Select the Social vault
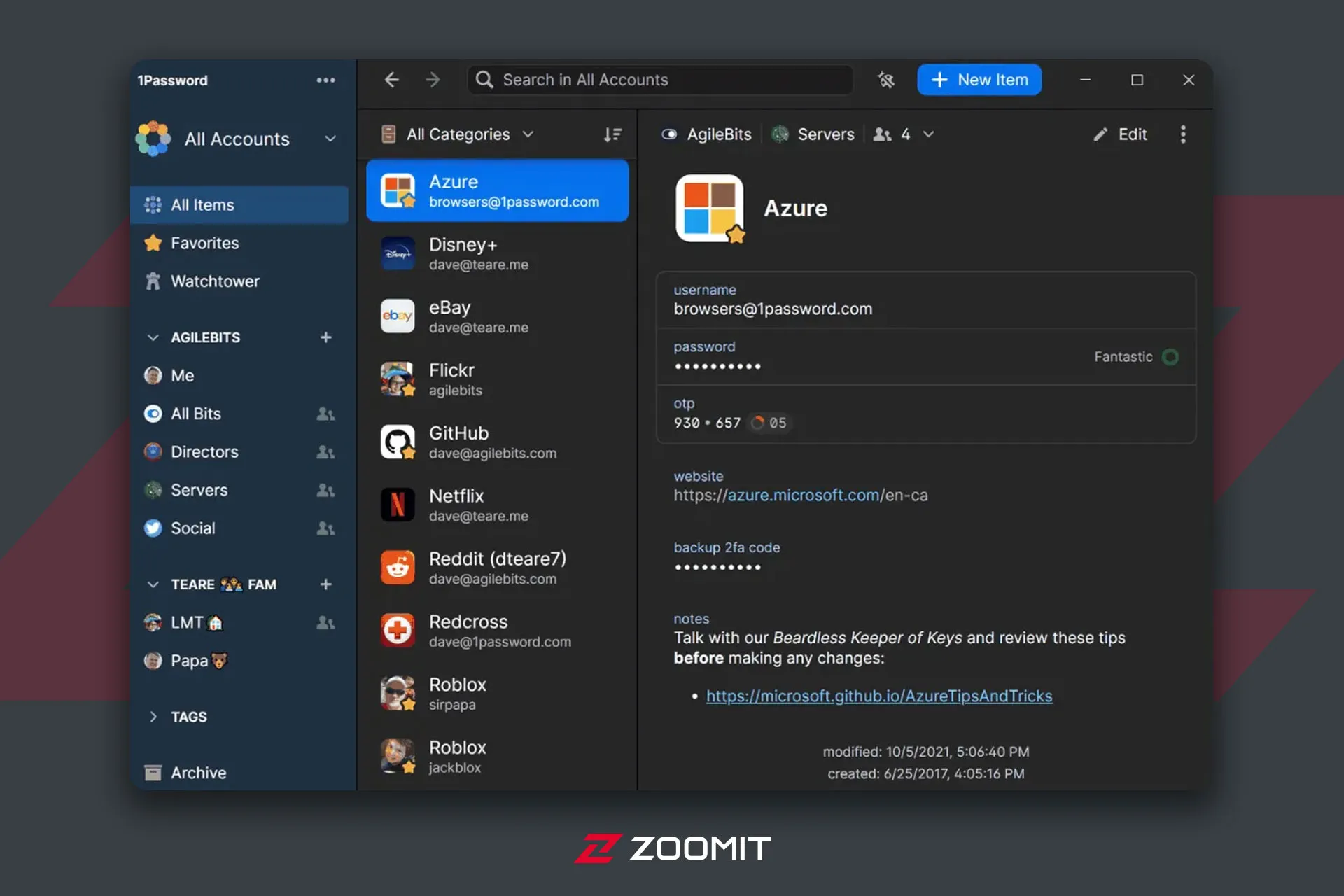This screenshot has height=896, width=1344. pos(239,528)
